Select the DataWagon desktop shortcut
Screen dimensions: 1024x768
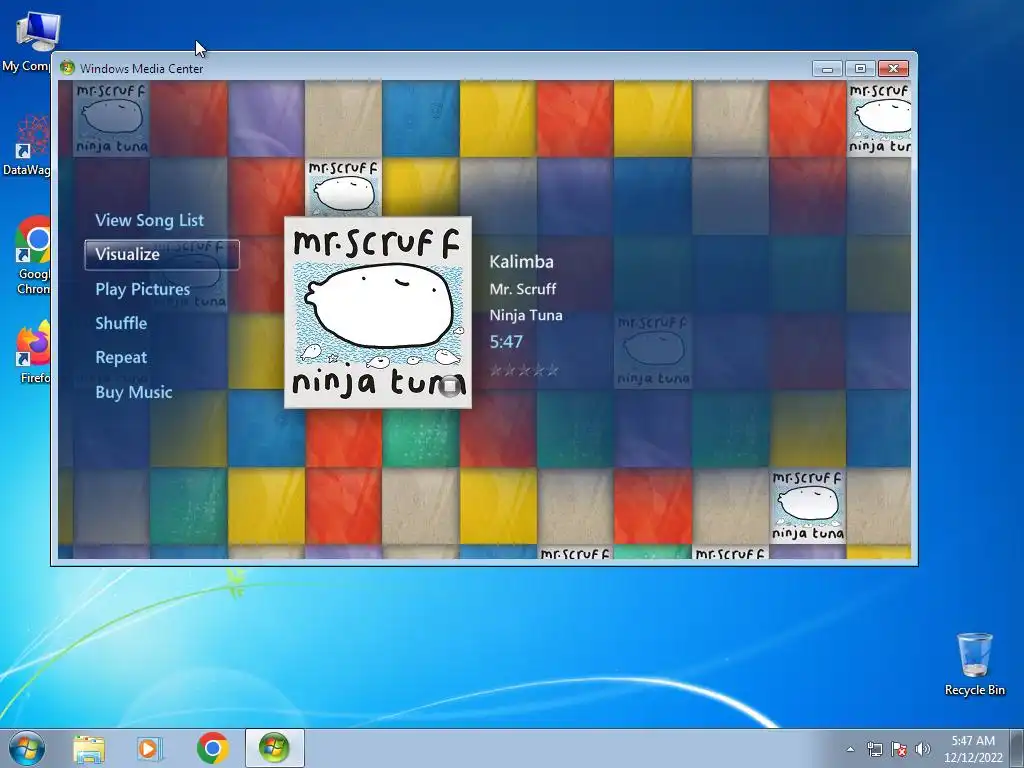[26, 145]
